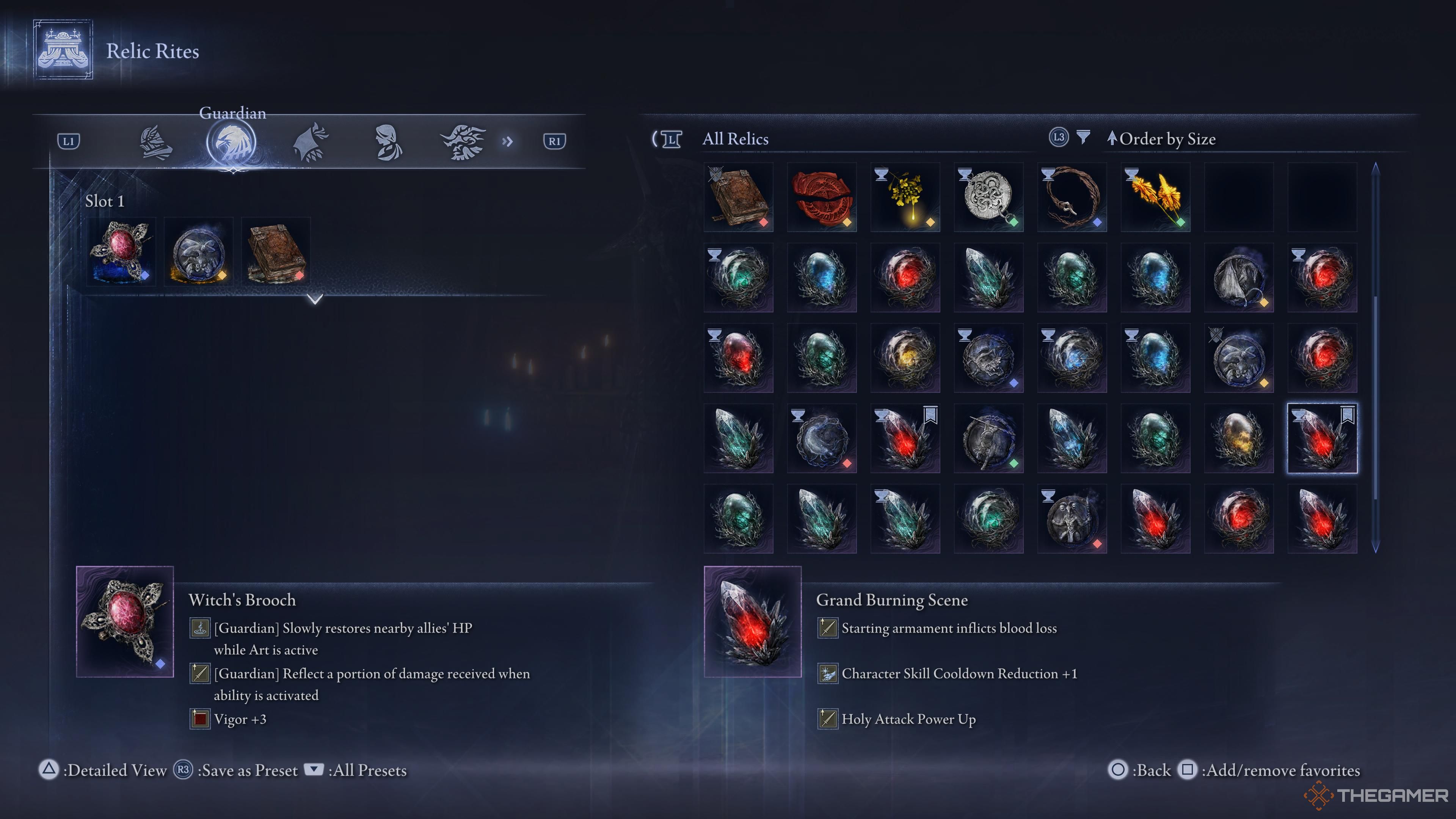The image size is (1456, 819).
Task: Switch to the Guardian character tab
Action: tap(231, 143)
